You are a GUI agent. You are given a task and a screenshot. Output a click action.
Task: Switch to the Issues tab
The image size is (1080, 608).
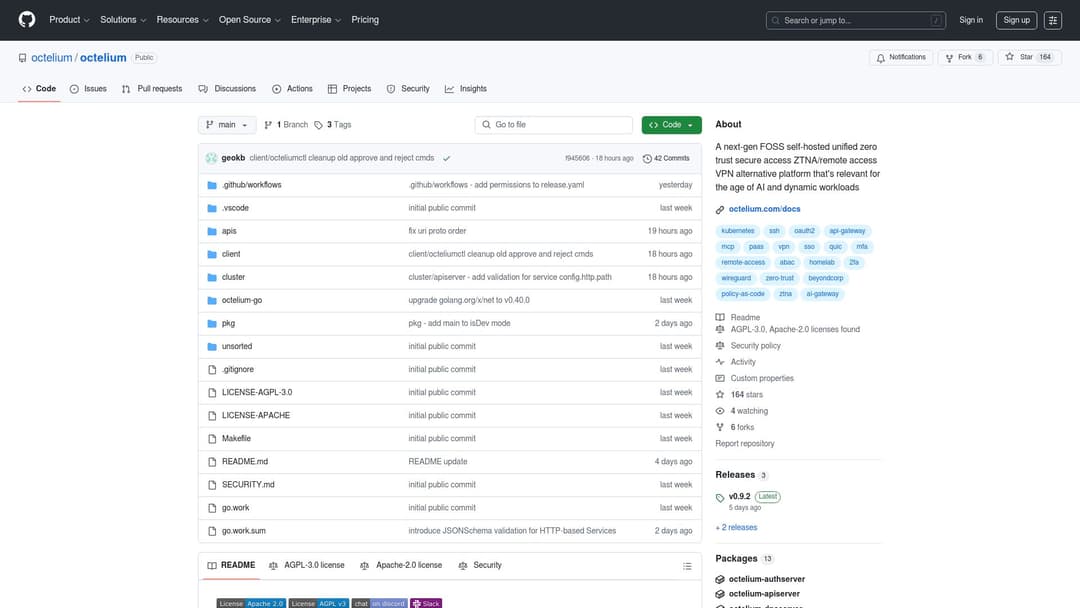88,89
